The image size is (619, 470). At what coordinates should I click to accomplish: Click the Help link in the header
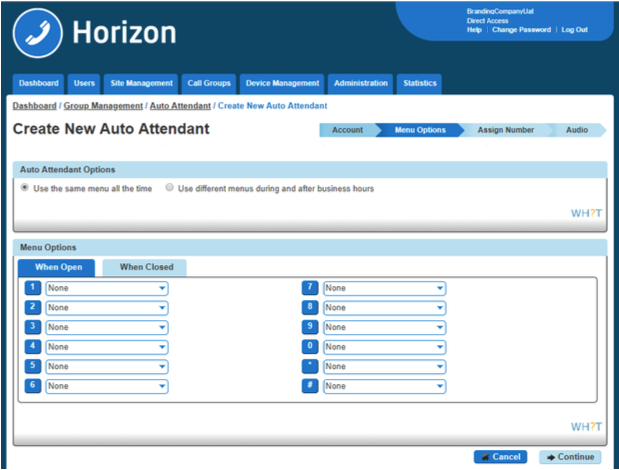[475, 30]
